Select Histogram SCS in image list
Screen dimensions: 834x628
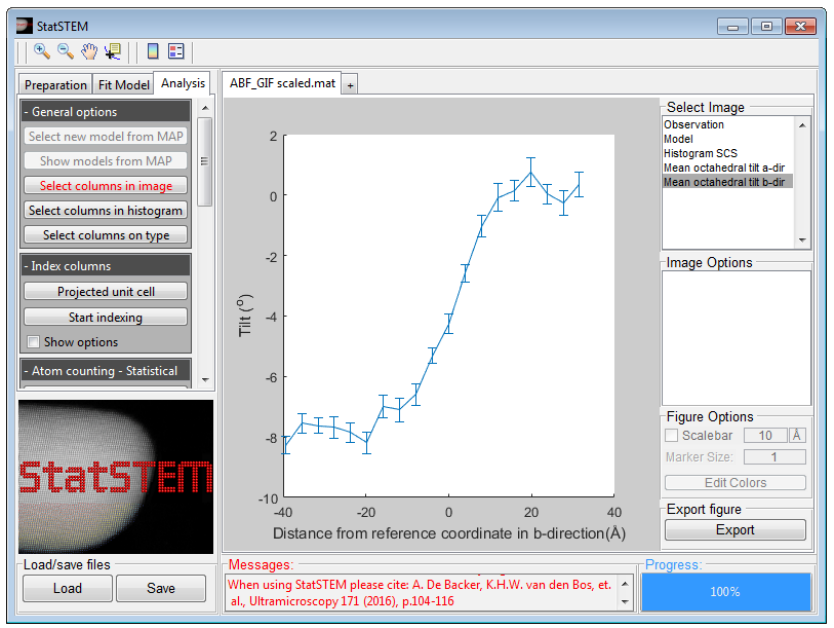[700, 153]
